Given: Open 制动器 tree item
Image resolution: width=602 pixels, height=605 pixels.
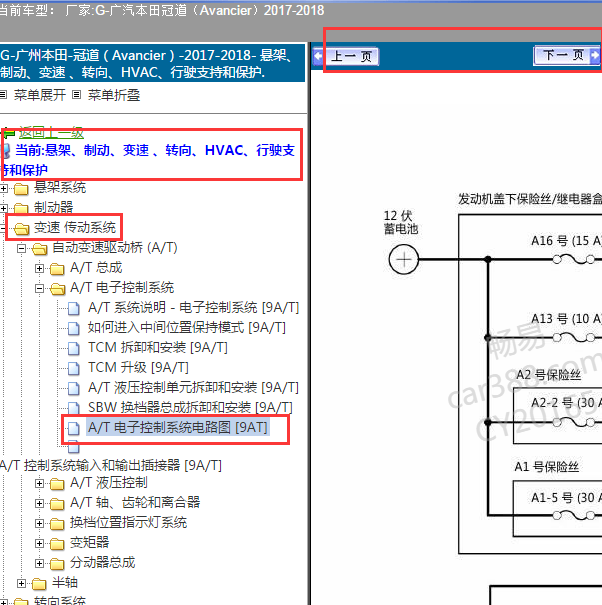Looking at the screenshot, I should tap(53, 208).
